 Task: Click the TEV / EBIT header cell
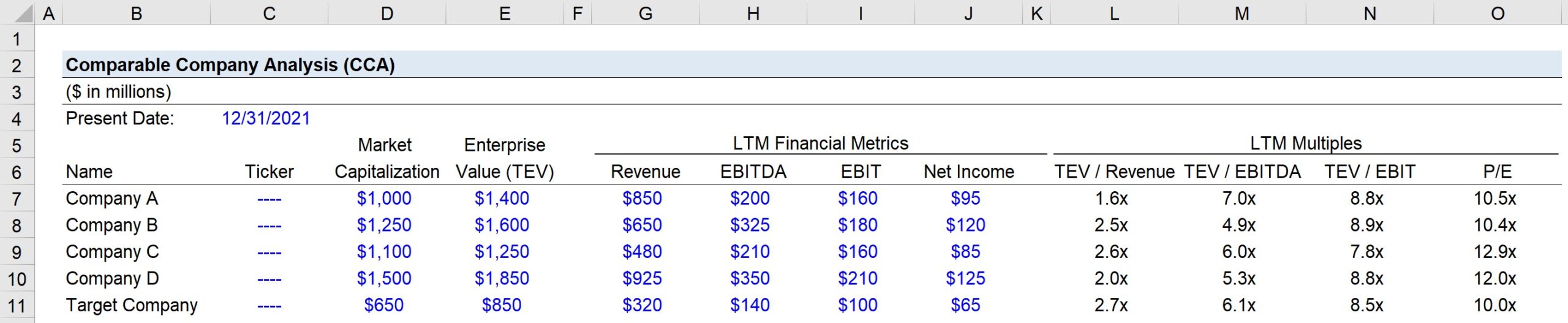(x=1370, y=172)
